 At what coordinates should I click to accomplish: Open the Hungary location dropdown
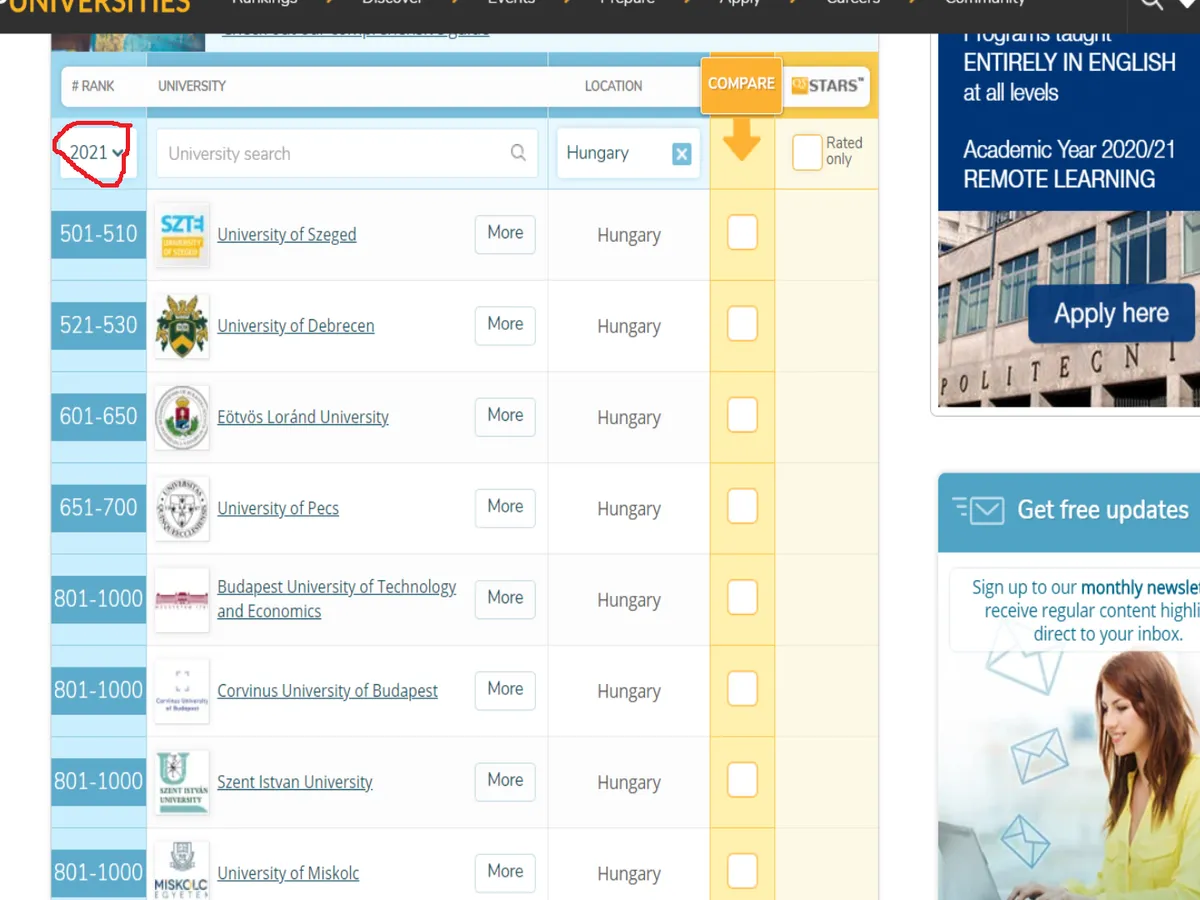[610, 154]
